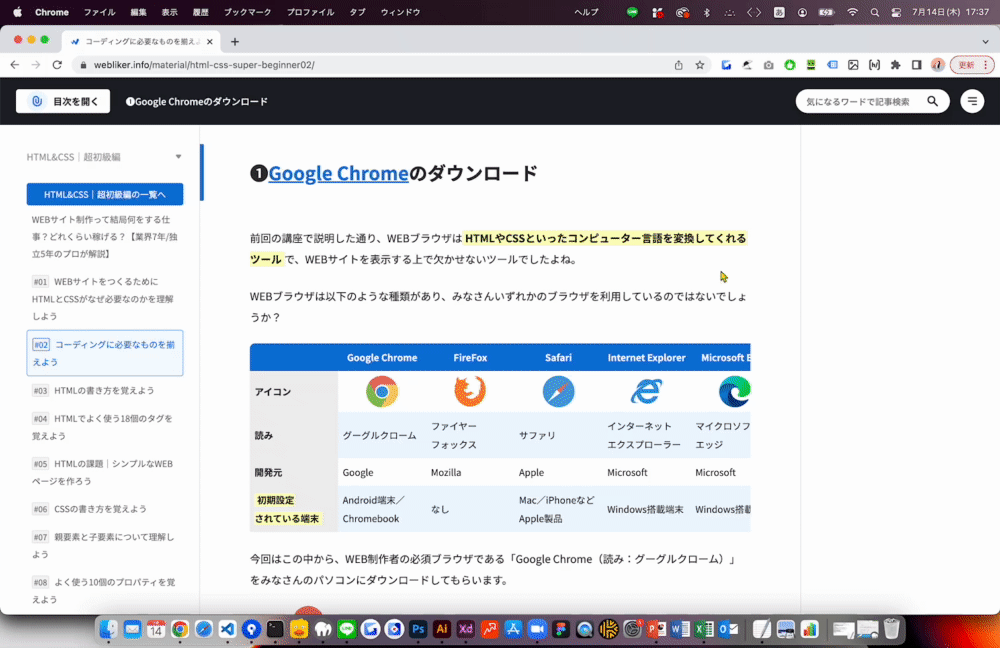Open tab search chevron in Chrome tab strip
Screen dimensions: 1000x648
click(985, 41)
